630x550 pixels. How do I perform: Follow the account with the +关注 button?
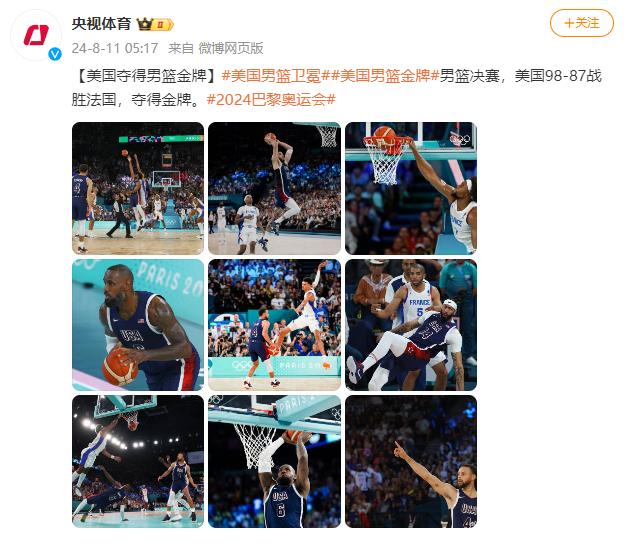point(581,23)
